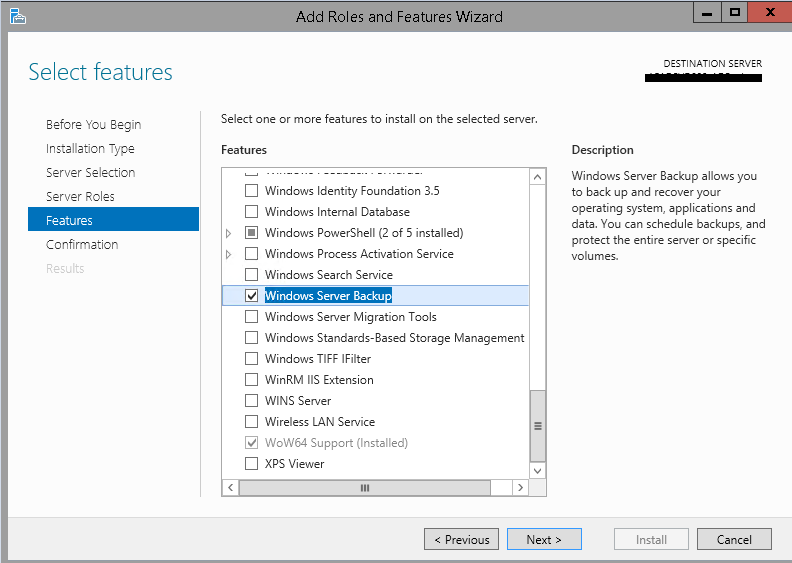Check Windows Process Activation Service

click(x=251, y=253)
